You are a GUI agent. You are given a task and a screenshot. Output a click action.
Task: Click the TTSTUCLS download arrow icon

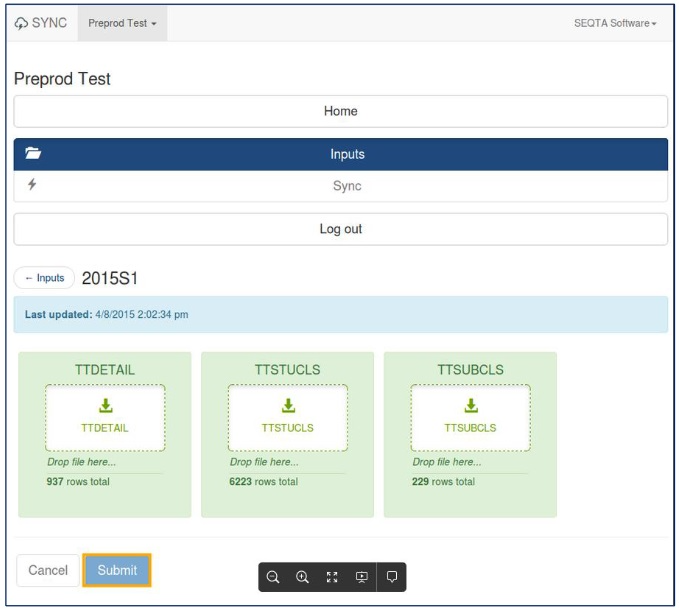coord(288,406)
